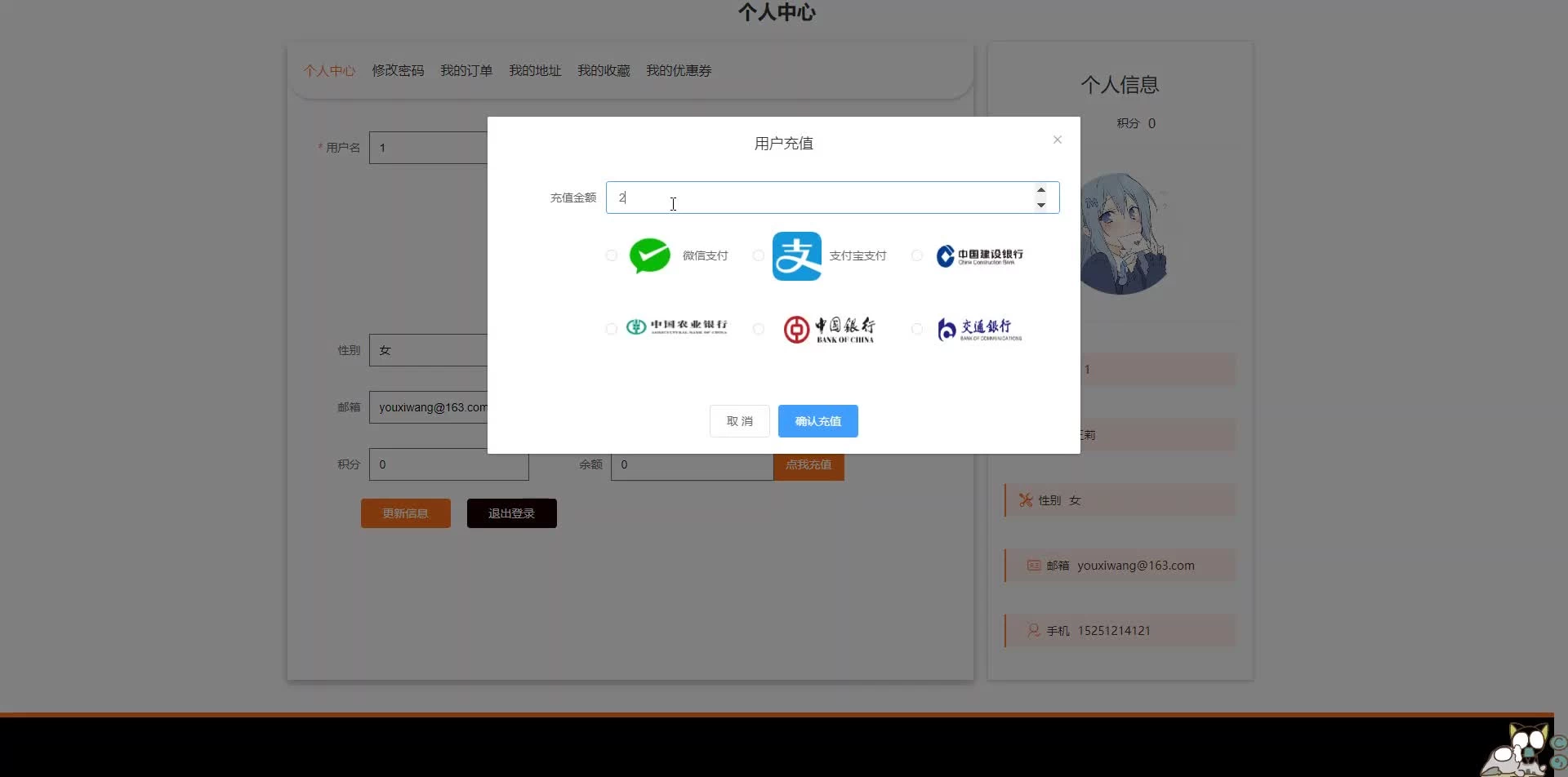
Task: Switch to the 我的优惠券 tab
Action: (679, 71)
